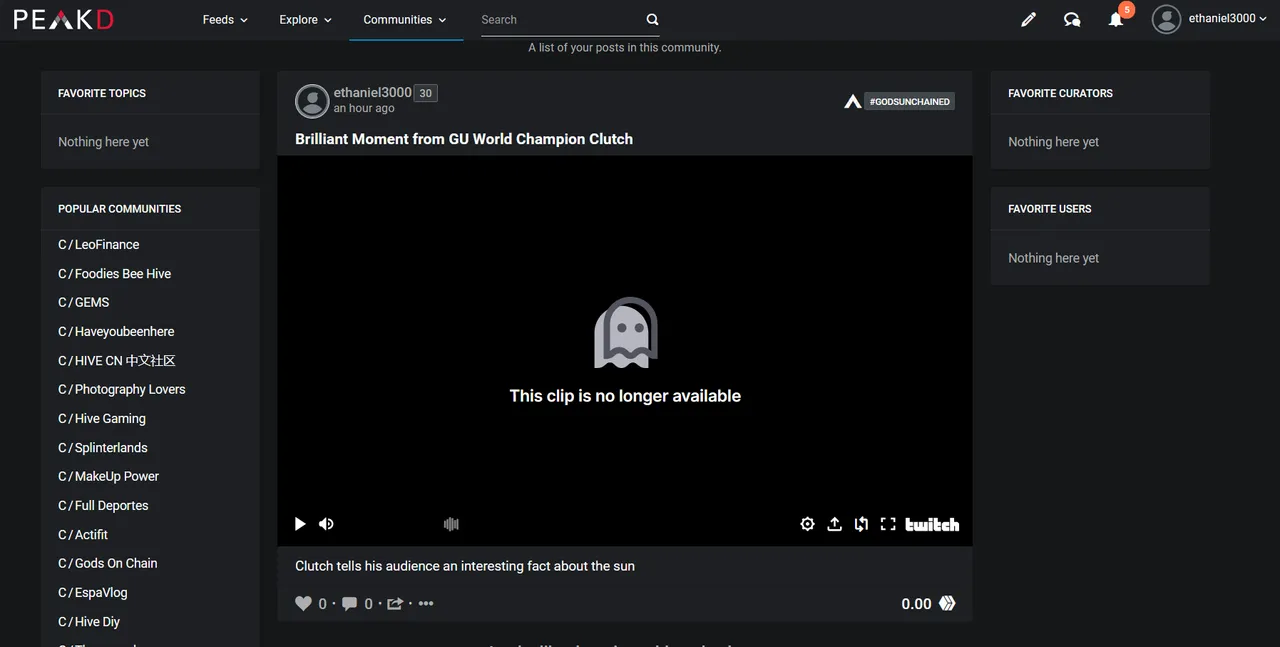Click the reputation badge 30
1280x647 pixels.
coord(426,93)
